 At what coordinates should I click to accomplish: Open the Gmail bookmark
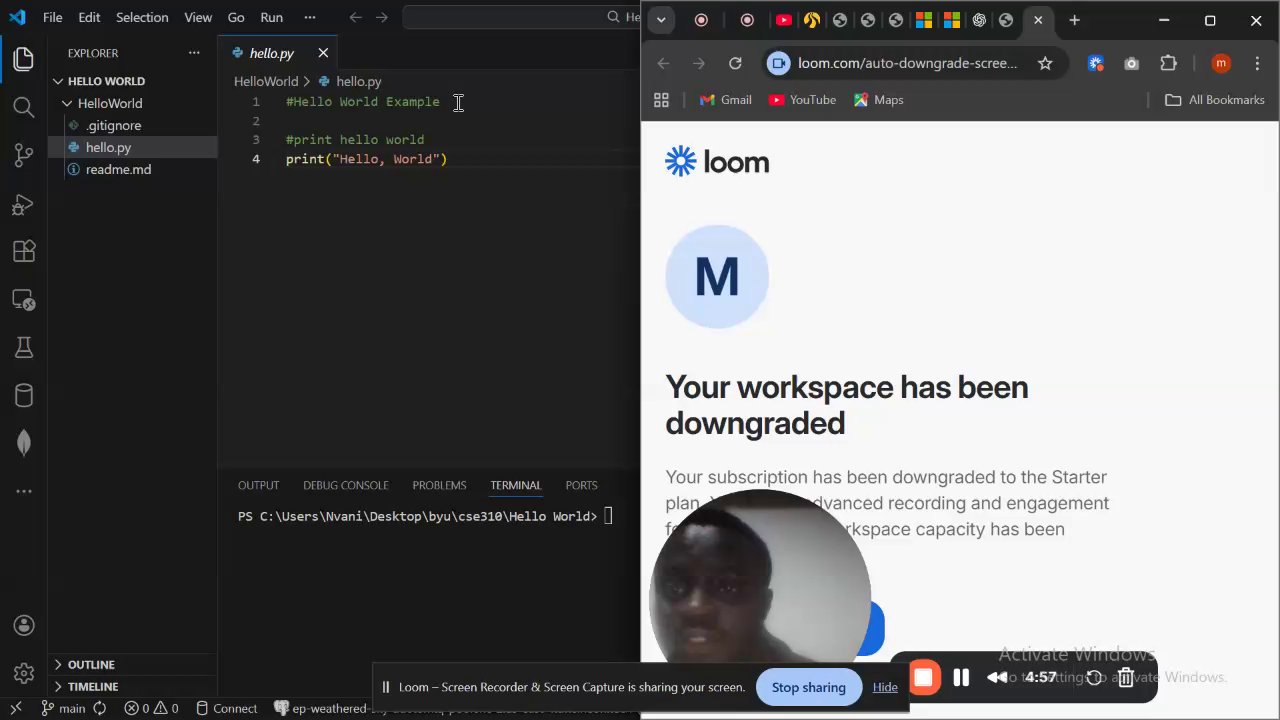725,100
